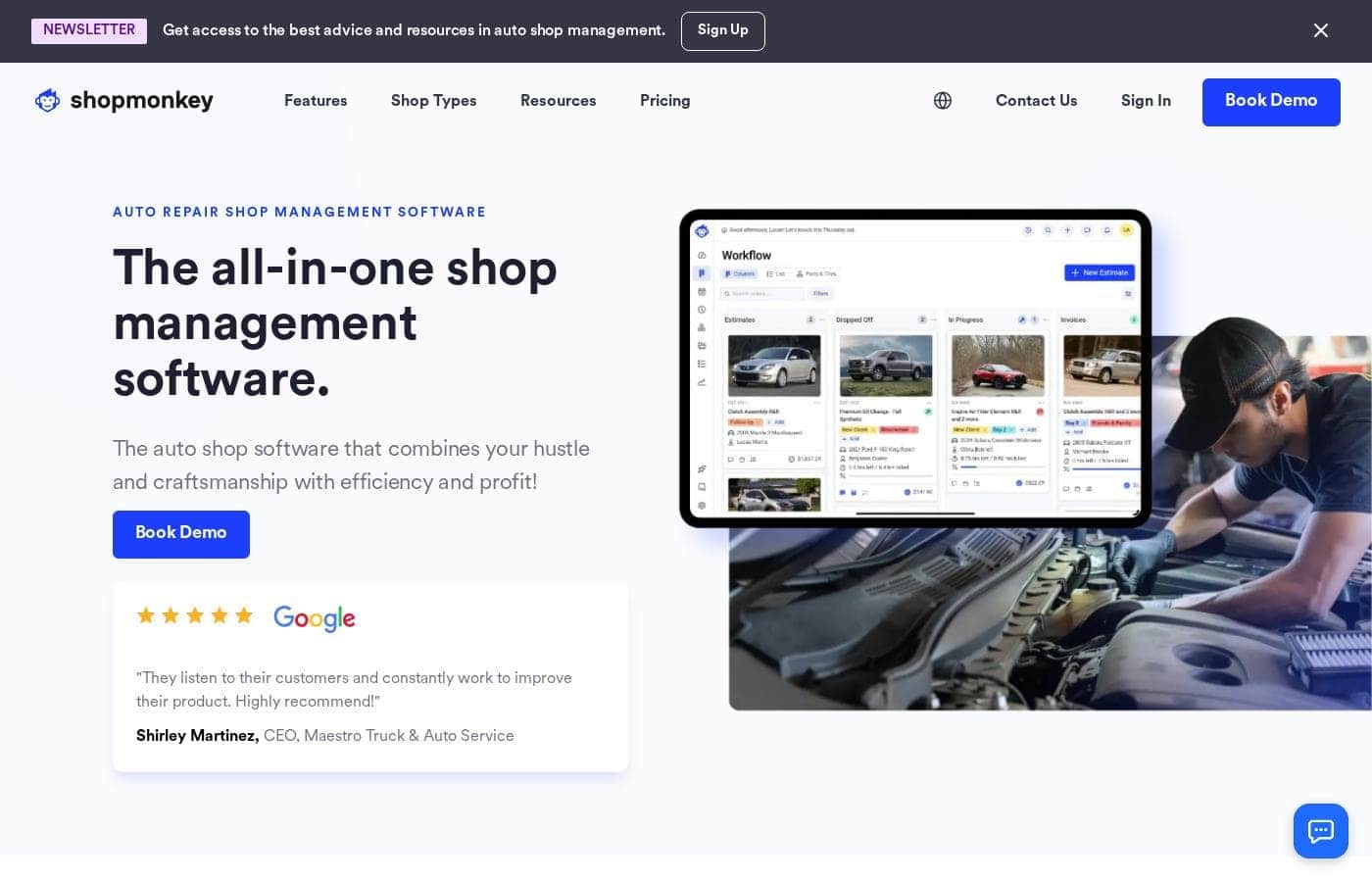Open the globe language selector
This screenshot has width=1372, height=882.
point(943,101)
